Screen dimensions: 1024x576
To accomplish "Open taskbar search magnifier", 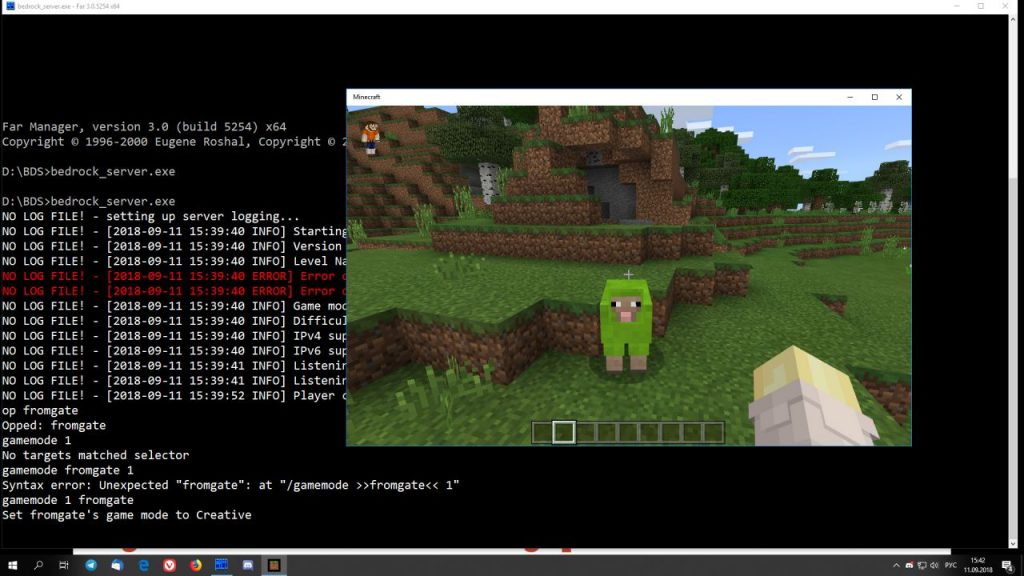I will [x=38, y=566].
